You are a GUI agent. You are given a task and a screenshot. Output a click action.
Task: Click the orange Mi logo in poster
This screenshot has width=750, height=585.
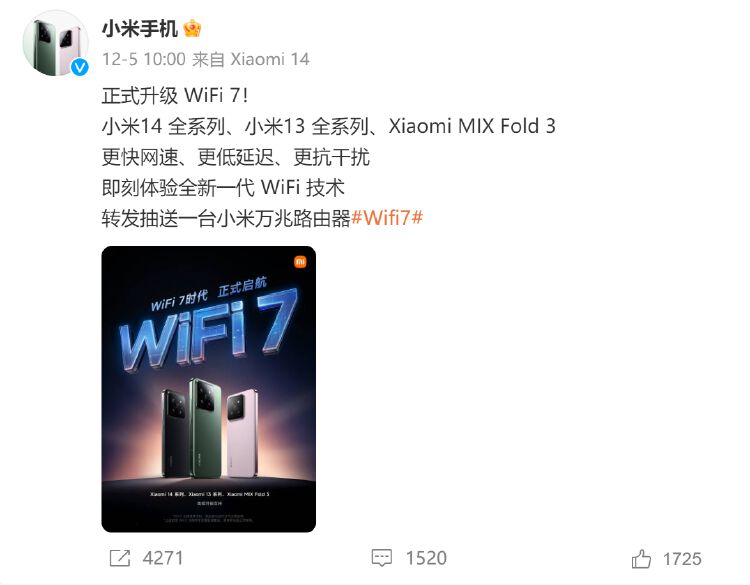pyautogui.click(x=300, y=262)
